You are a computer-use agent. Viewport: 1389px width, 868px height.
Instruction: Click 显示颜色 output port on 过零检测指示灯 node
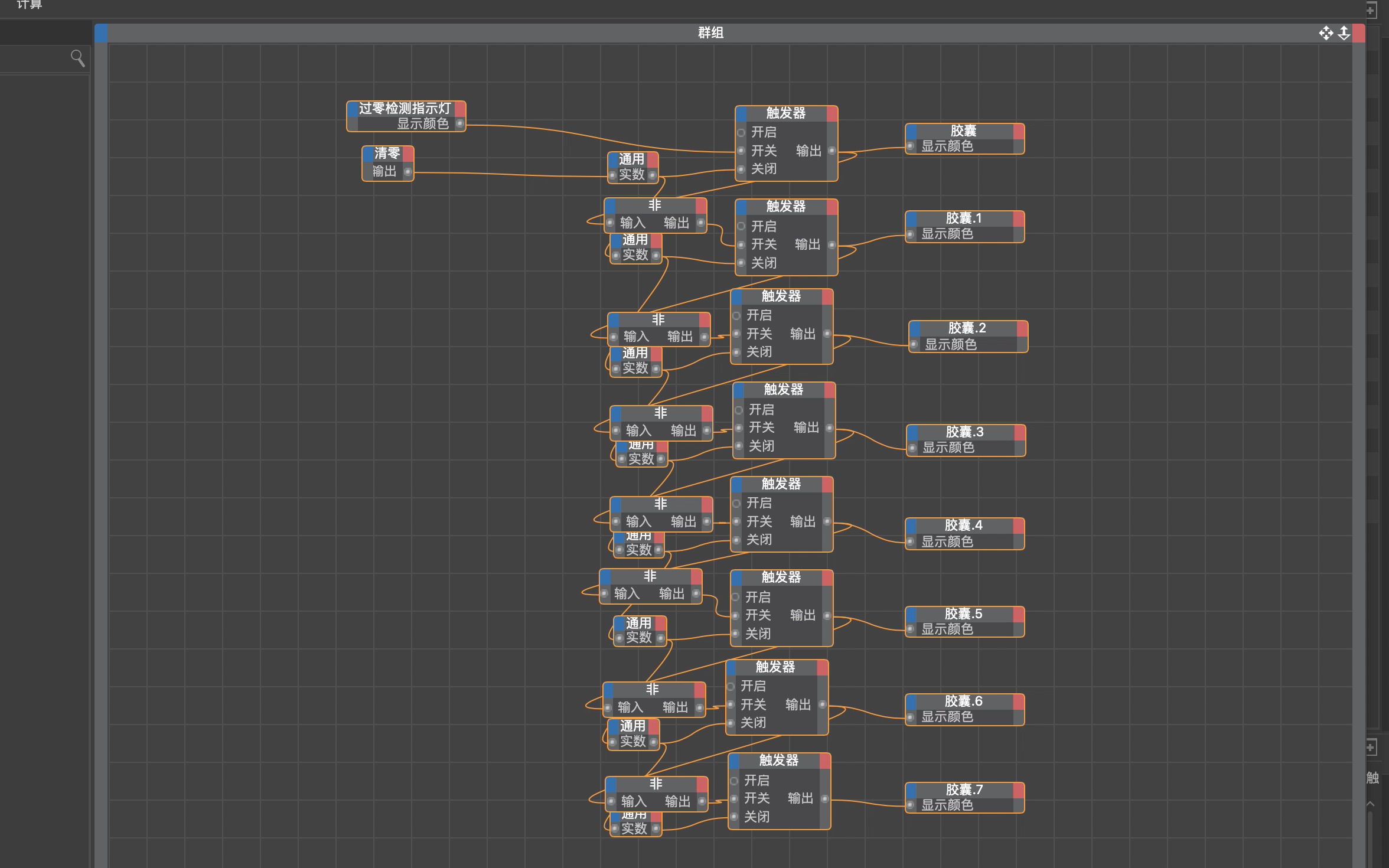(x=459, y=123)
